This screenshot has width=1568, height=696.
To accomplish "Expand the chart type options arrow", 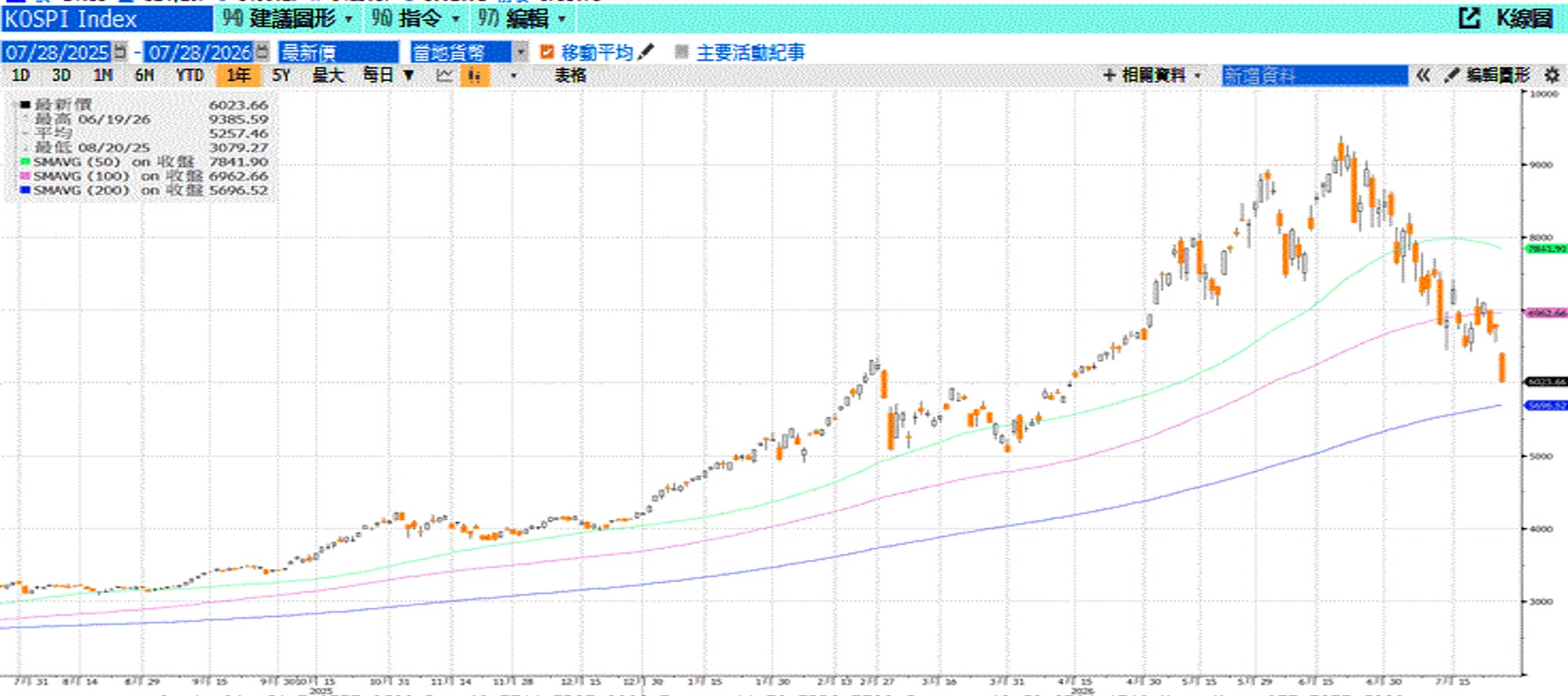I will 513,75.
